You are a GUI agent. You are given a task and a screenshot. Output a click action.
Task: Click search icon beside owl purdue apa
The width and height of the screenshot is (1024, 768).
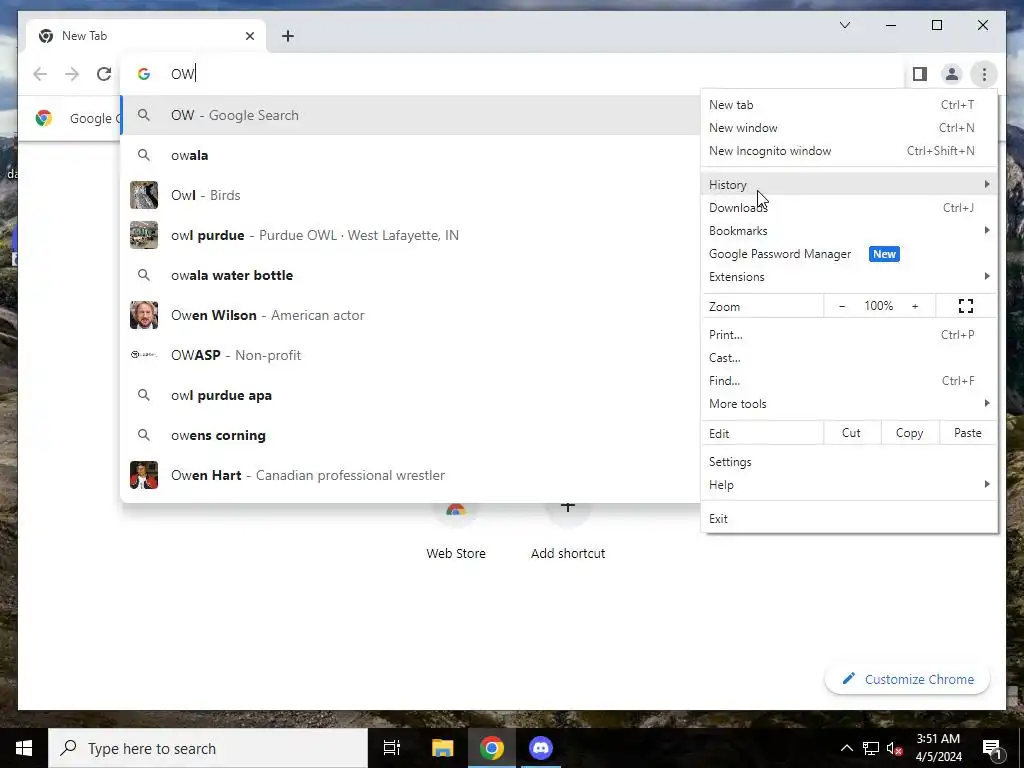point(144,395)
